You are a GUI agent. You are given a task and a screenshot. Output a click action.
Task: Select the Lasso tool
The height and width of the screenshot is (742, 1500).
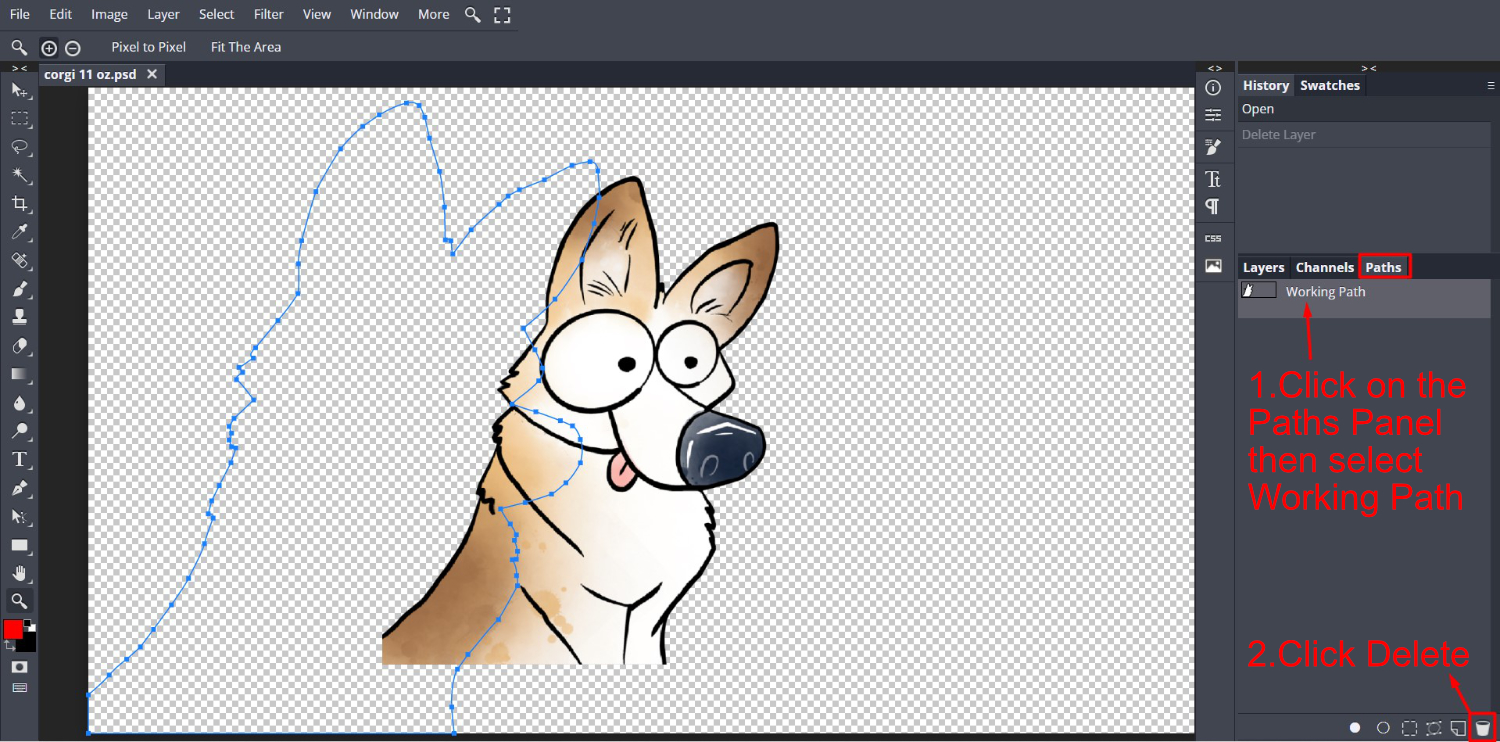click(x=19, y=147)
